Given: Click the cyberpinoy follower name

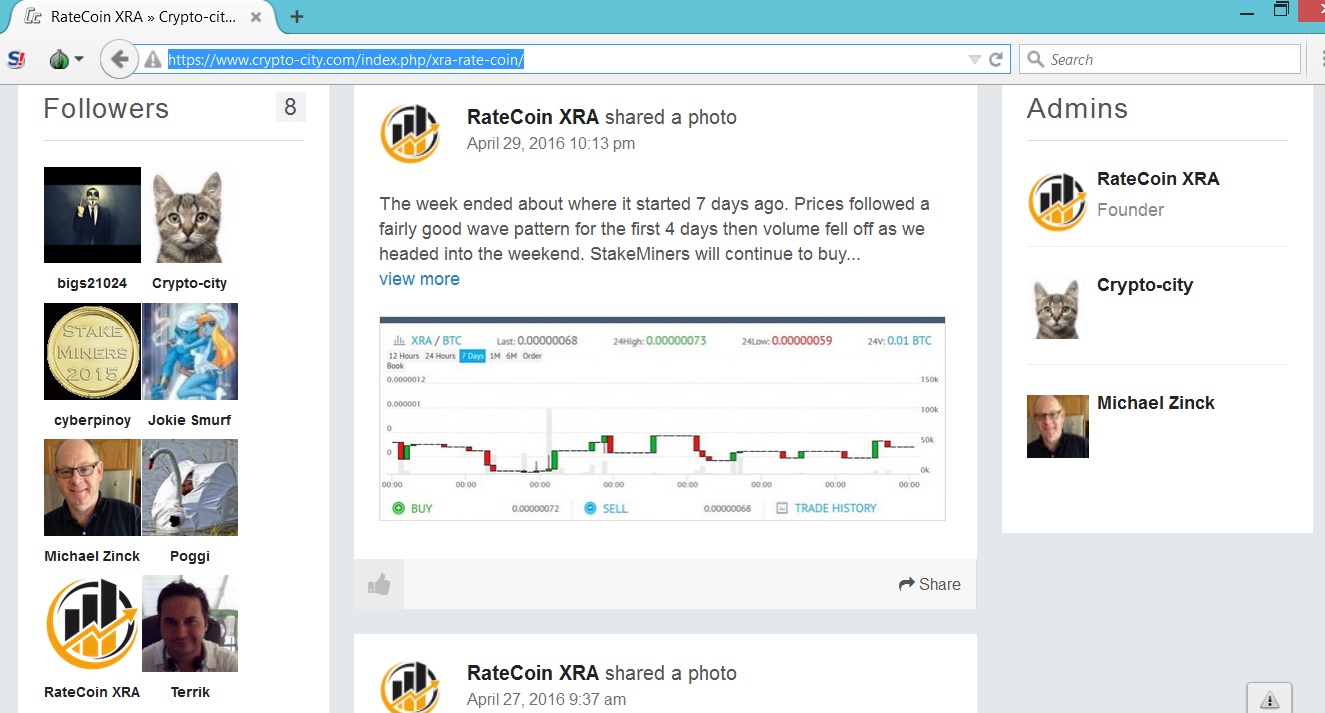Looking at the screenshot, I should tap(92, 420).
